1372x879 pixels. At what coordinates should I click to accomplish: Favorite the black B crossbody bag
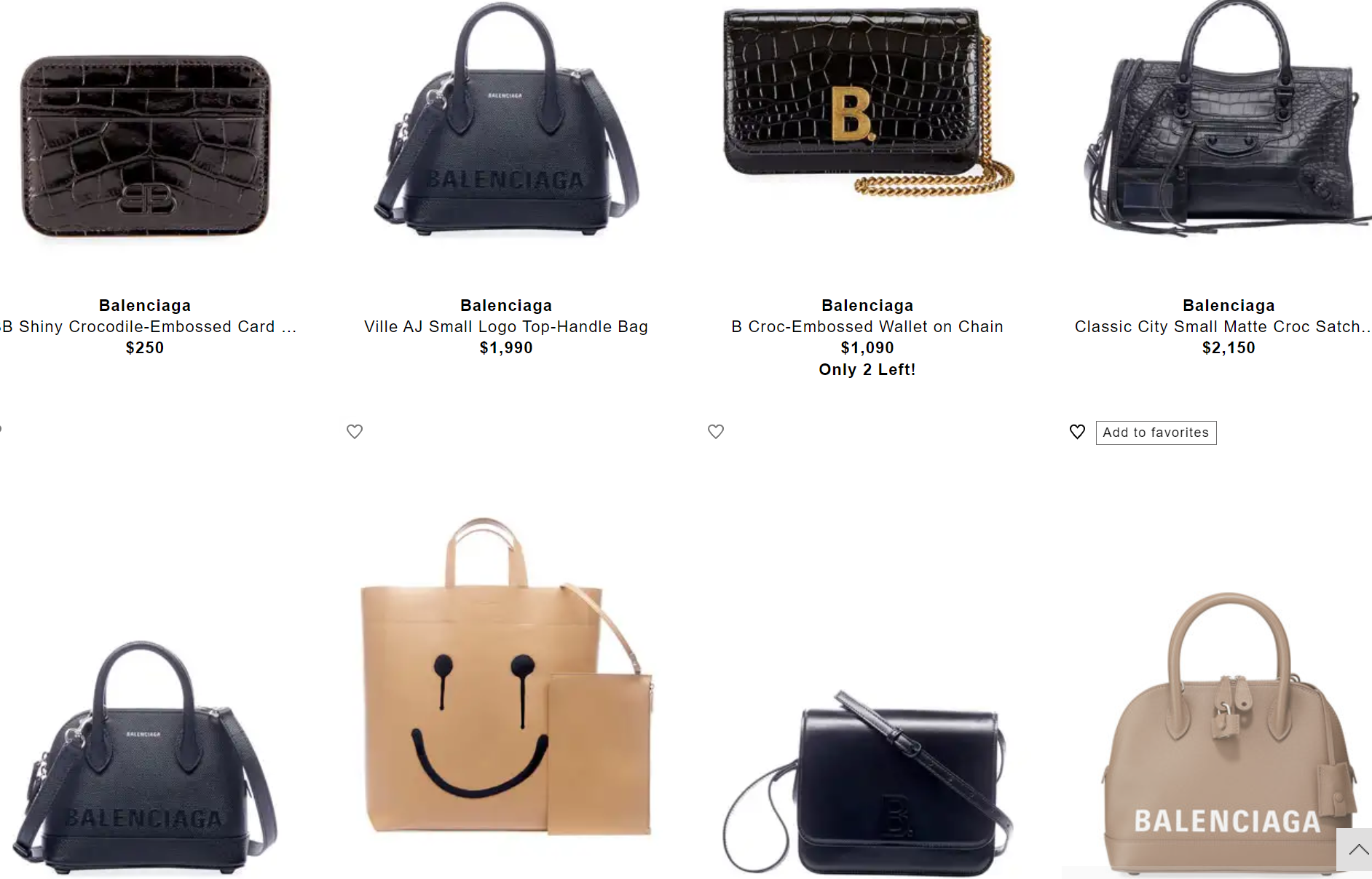point(716,432)
